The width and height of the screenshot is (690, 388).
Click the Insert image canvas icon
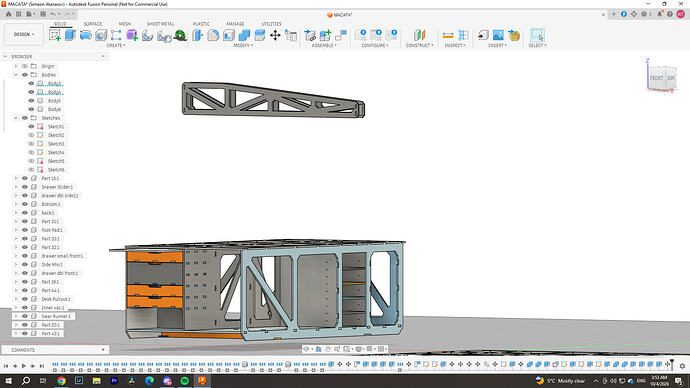498,35
